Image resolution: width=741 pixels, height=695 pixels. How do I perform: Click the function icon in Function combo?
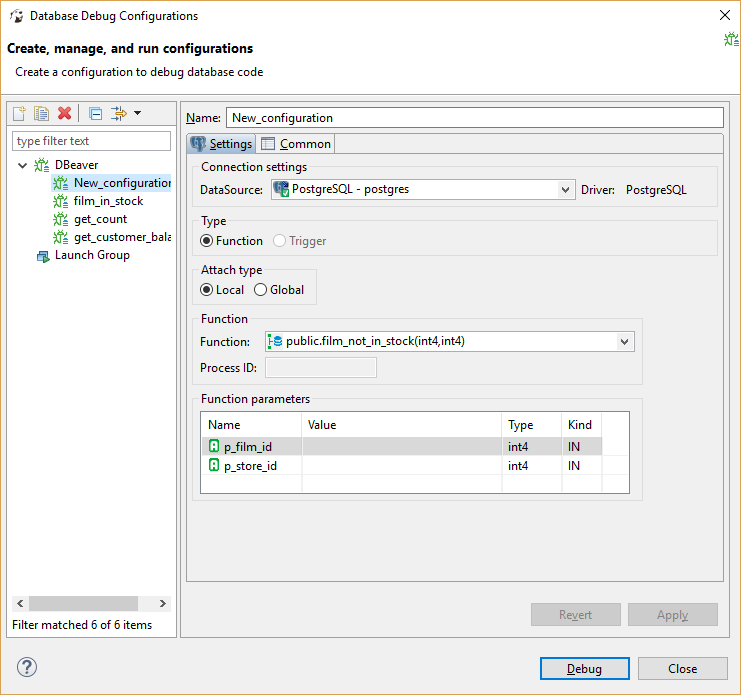(x=275, y=341)
